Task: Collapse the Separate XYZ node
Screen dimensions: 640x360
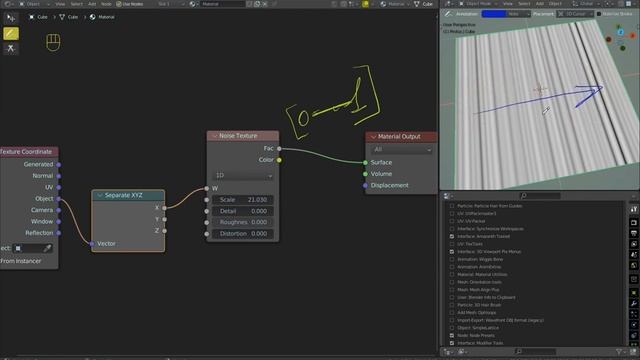Action: [100, 196]
